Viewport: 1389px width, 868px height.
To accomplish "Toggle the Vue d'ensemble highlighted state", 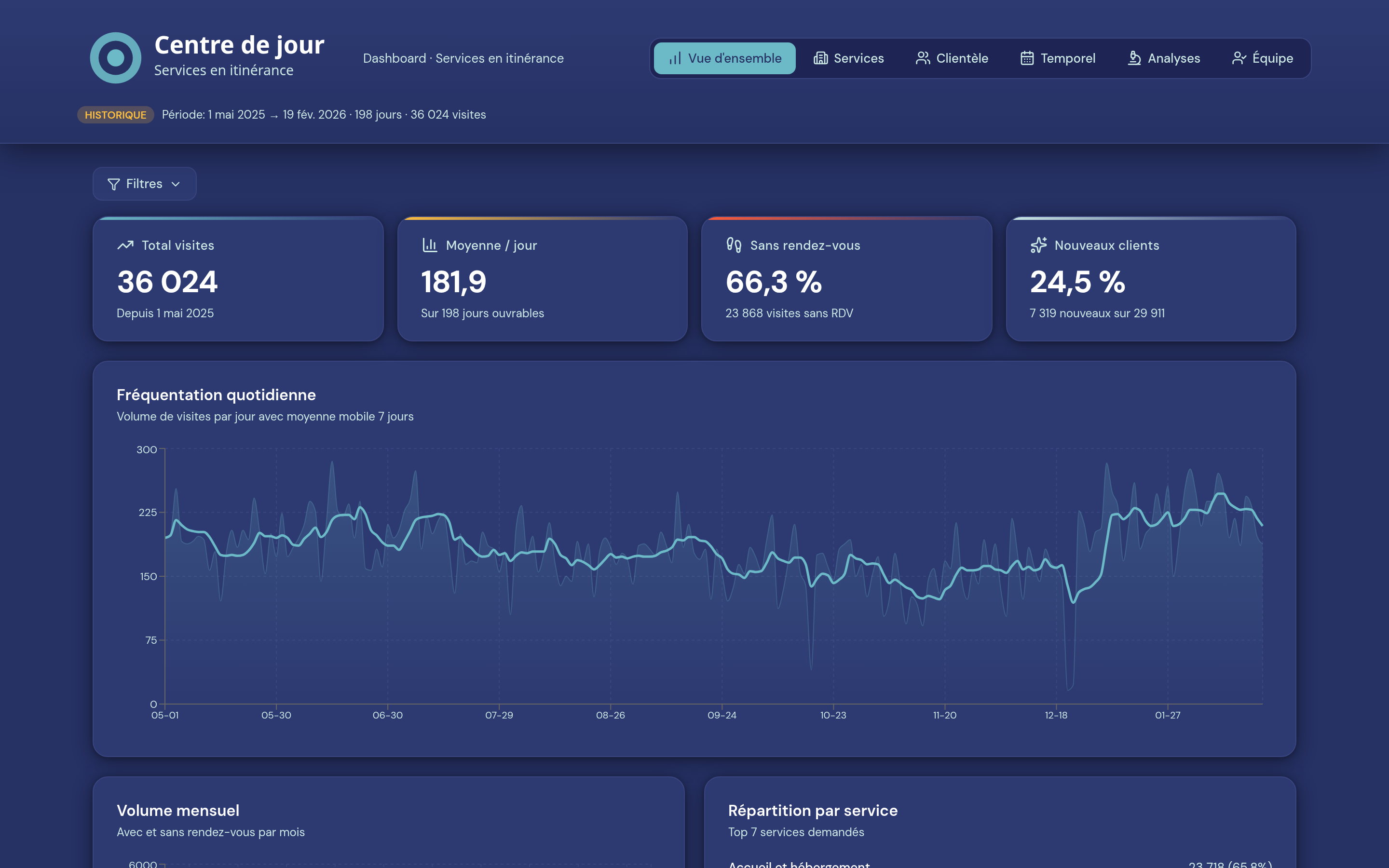I will pyautogui.click(x=724, y=58).
